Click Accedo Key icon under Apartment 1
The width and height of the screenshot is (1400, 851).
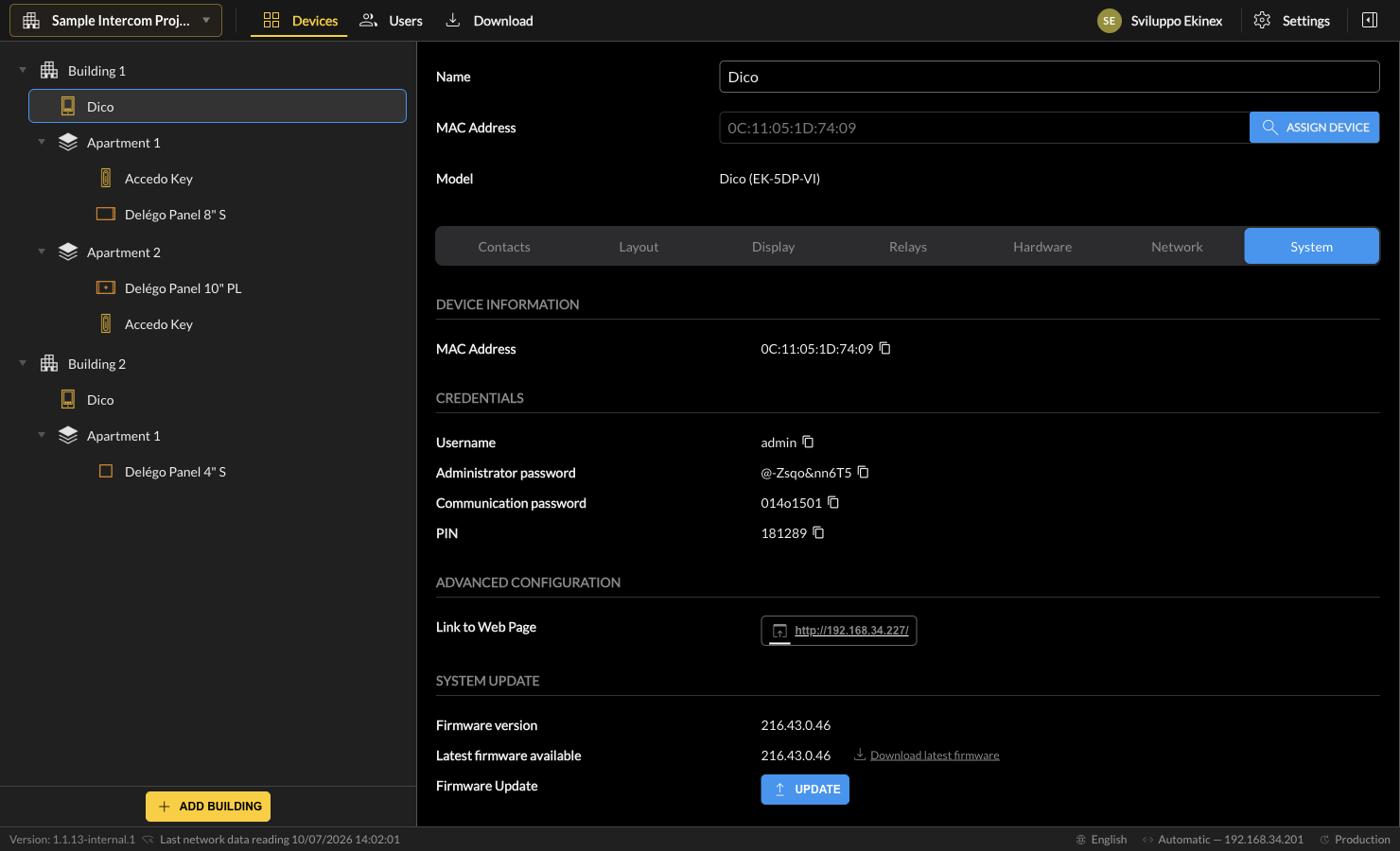(x=106, y=178)
